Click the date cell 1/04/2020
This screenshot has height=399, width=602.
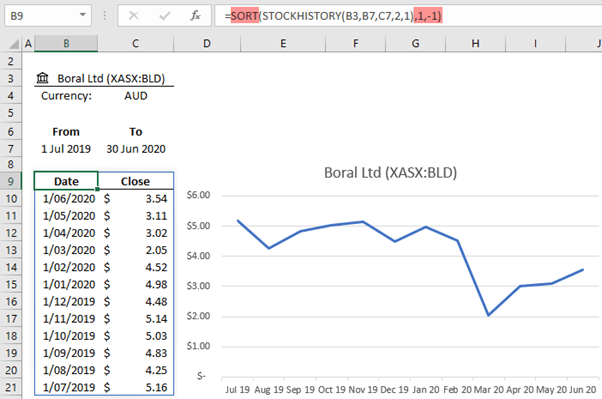point(66,233)
